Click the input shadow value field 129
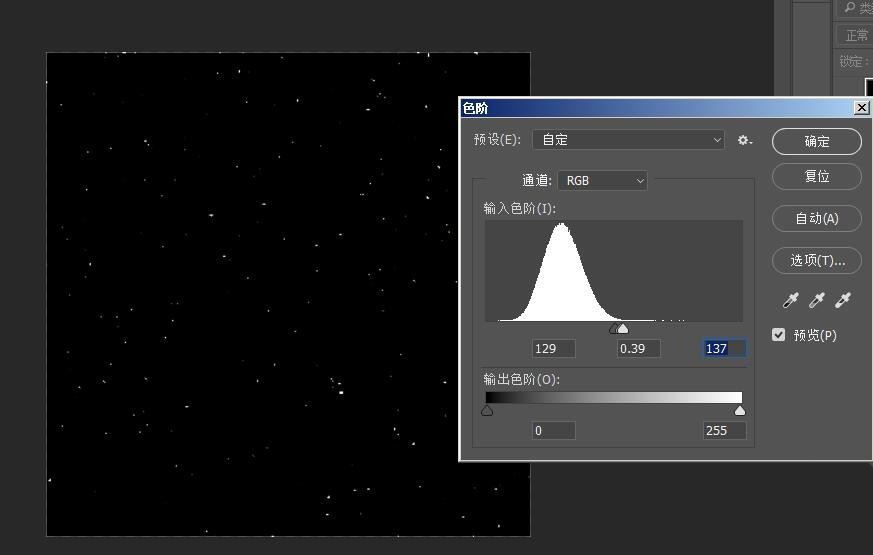873x555 pixels. (x=553, y=348)
